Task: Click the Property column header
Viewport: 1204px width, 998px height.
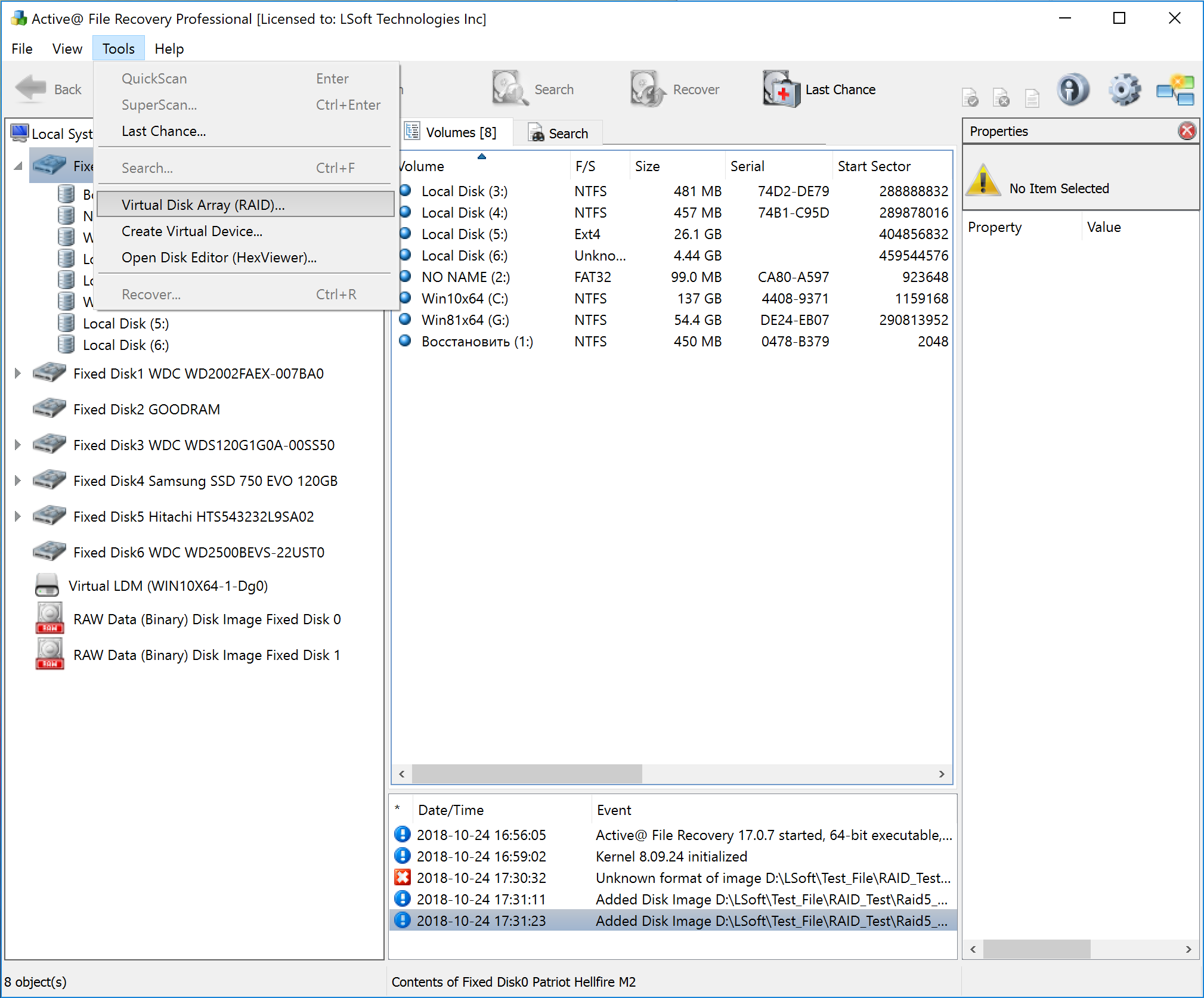Action: click(x=1022, y=227)
